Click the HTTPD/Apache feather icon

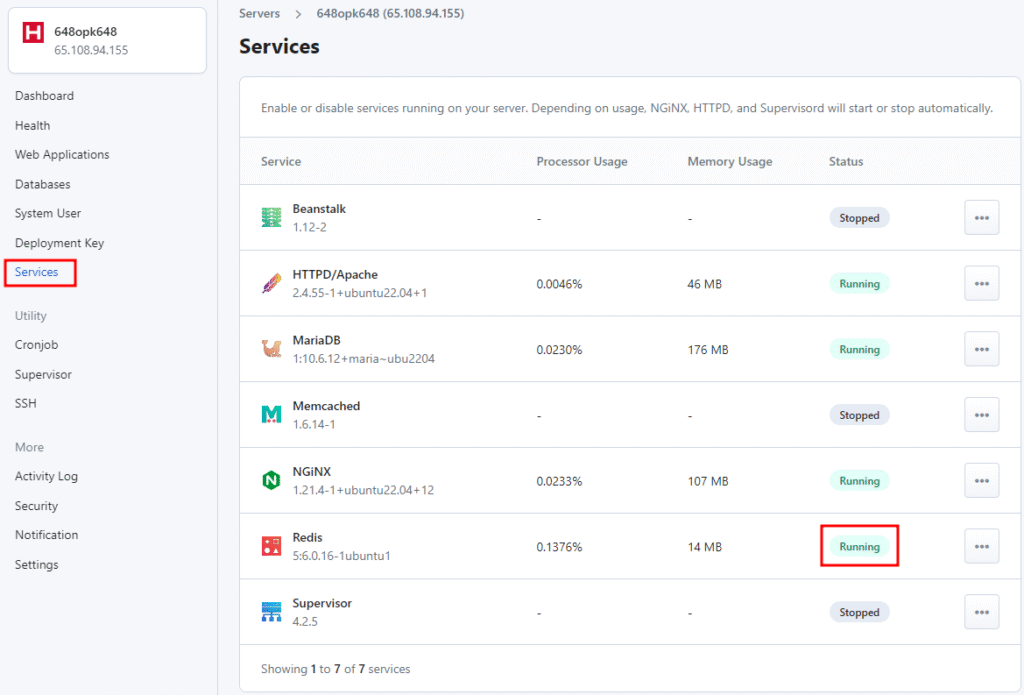tap(271, 283)
